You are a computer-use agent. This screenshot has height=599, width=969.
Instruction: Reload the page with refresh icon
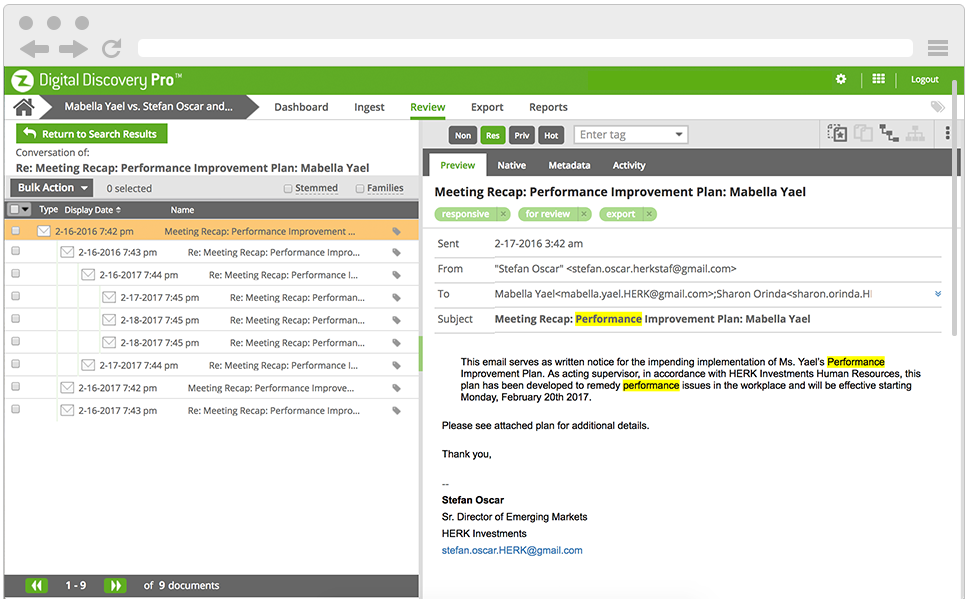click(x=112, y=48)
